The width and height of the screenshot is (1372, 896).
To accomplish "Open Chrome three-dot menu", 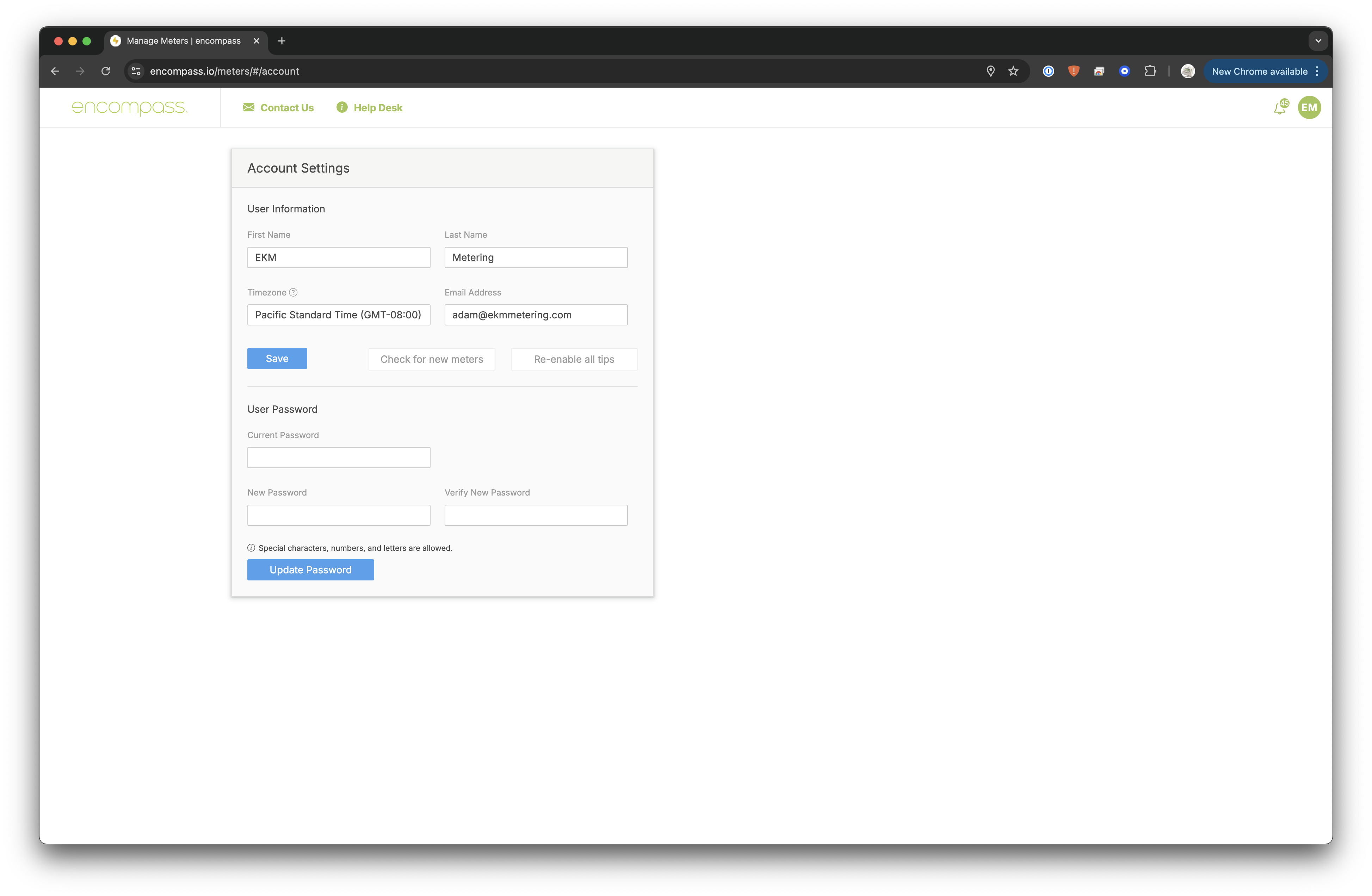I will point(1317,71).
